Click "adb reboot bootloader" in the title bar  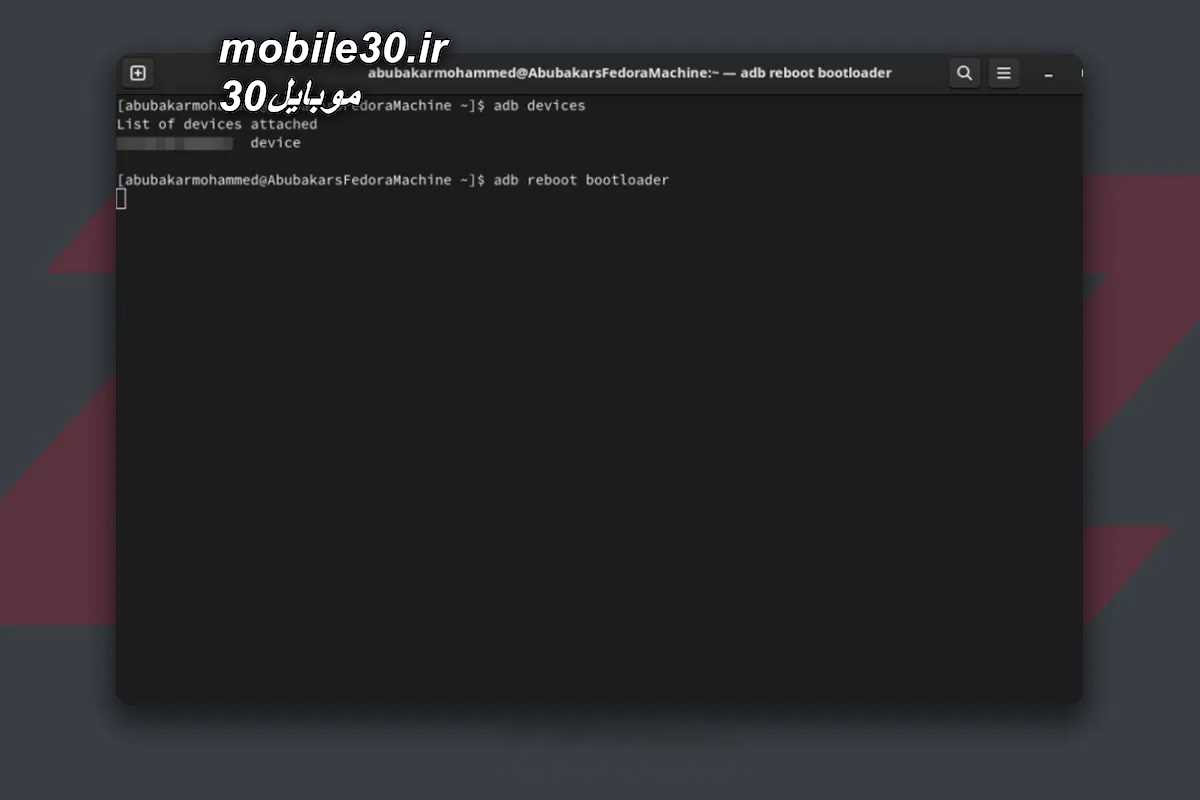(815, 73)
